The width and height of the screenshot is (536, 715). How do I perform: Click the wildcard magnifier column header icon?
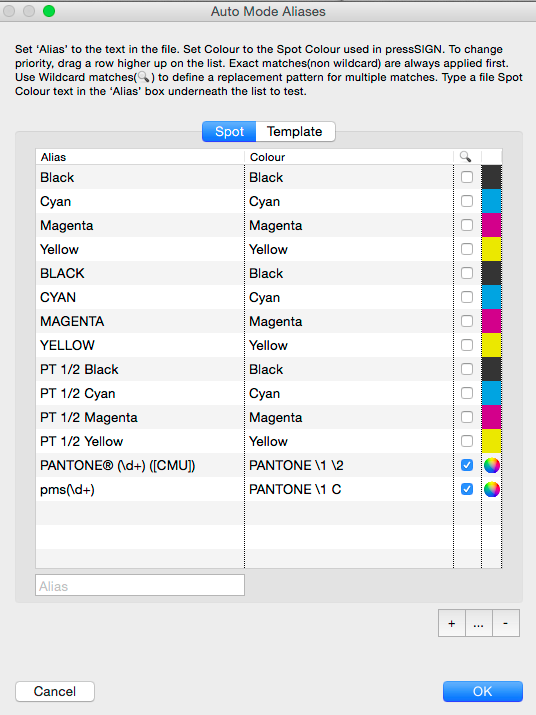point(465,157)
